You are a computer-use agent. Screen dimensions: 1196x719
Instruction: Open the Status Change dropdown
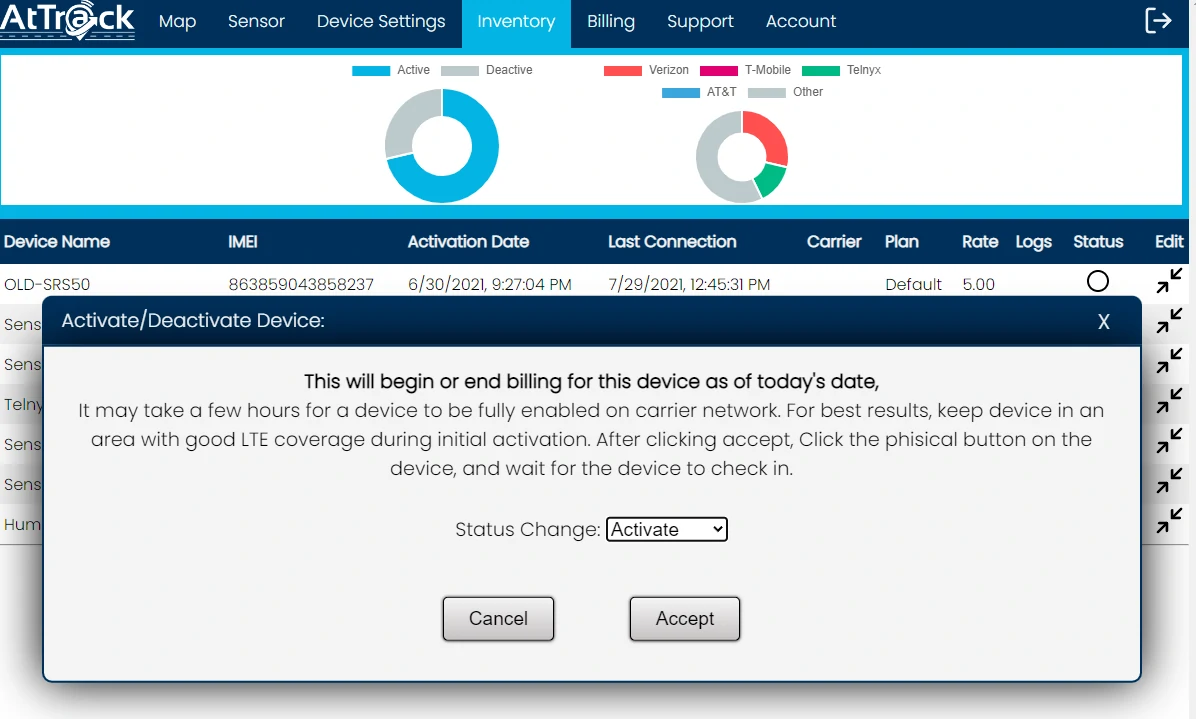point(666,529)
